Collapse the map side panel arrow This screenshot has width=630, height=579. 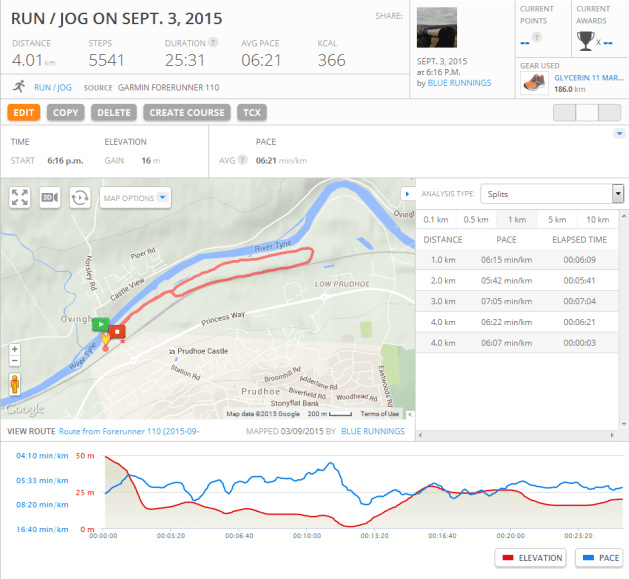point(406,193)
